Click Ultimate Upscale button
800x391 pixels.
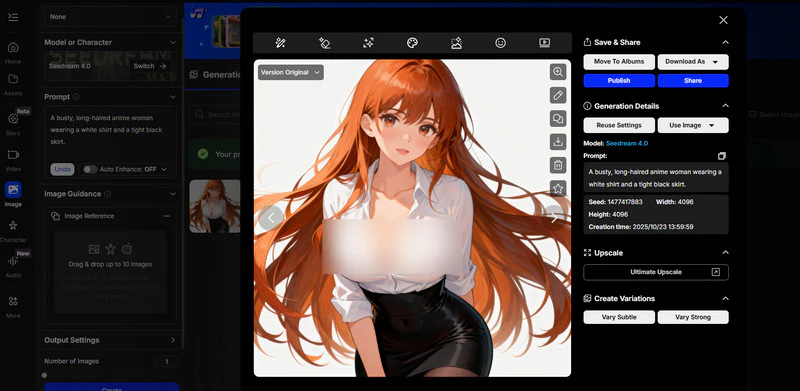(x=656, y=272)
